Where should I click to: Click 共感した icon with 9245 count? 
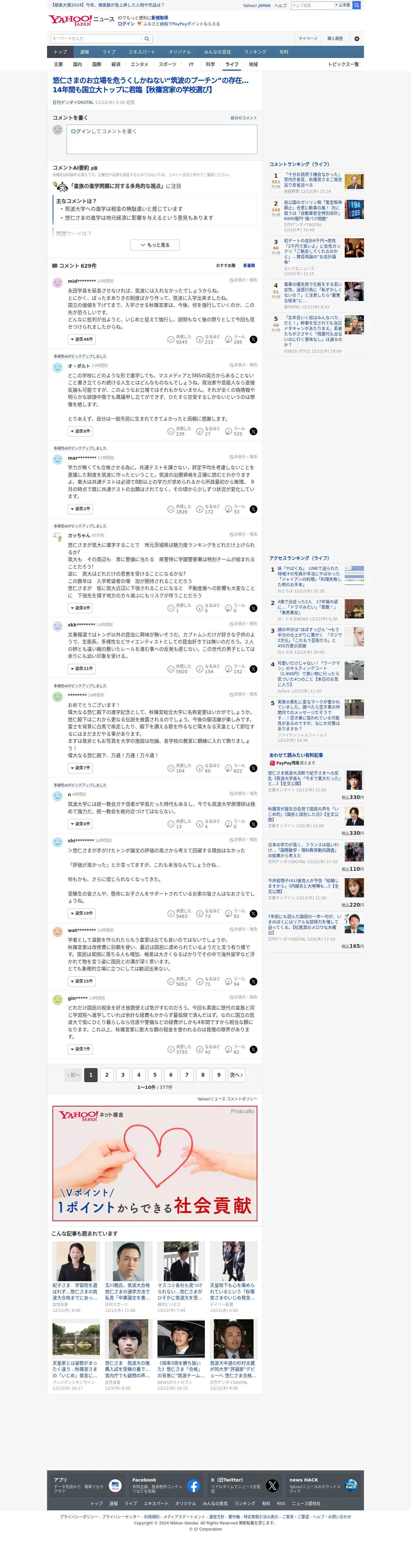171,340
